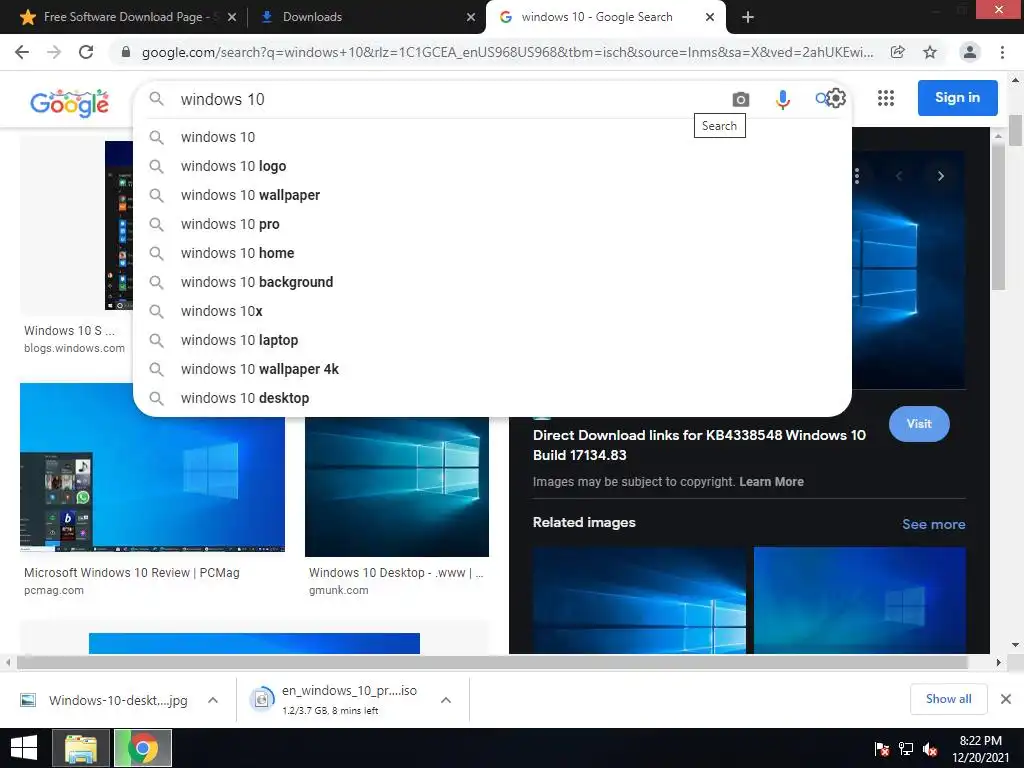Click the Chrome address bar URL
1024x768 pixels.
pos(507,52)
